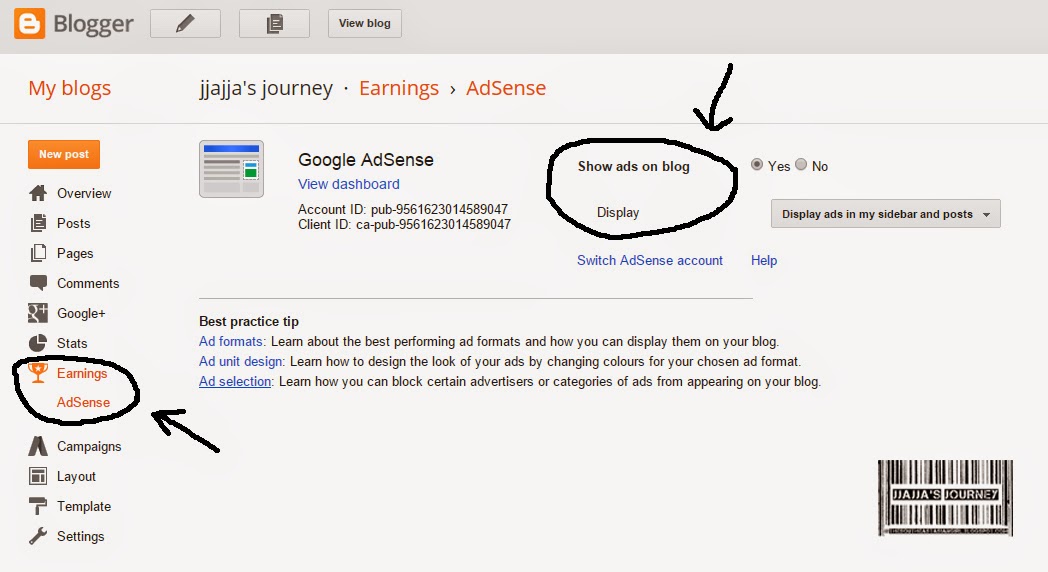Select the AdSense submenu item
1048x572 pixels.
click(84, 402)
